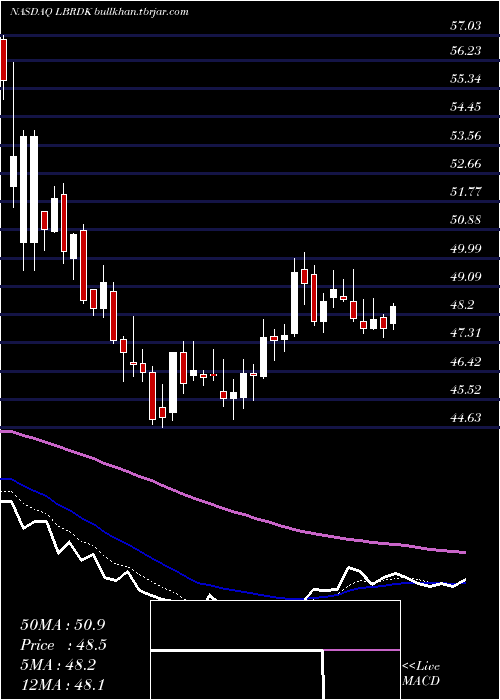Click the 49.99 price axis label
Viewport: 500px width, 700px height.
point(466,249)
